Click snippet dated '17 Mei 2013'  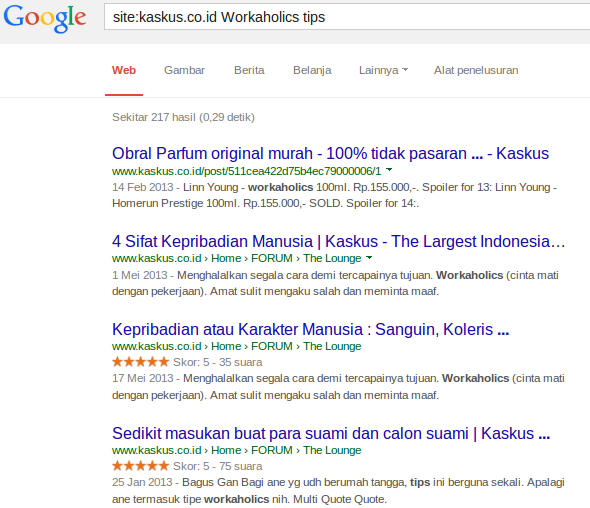[338, 387]
